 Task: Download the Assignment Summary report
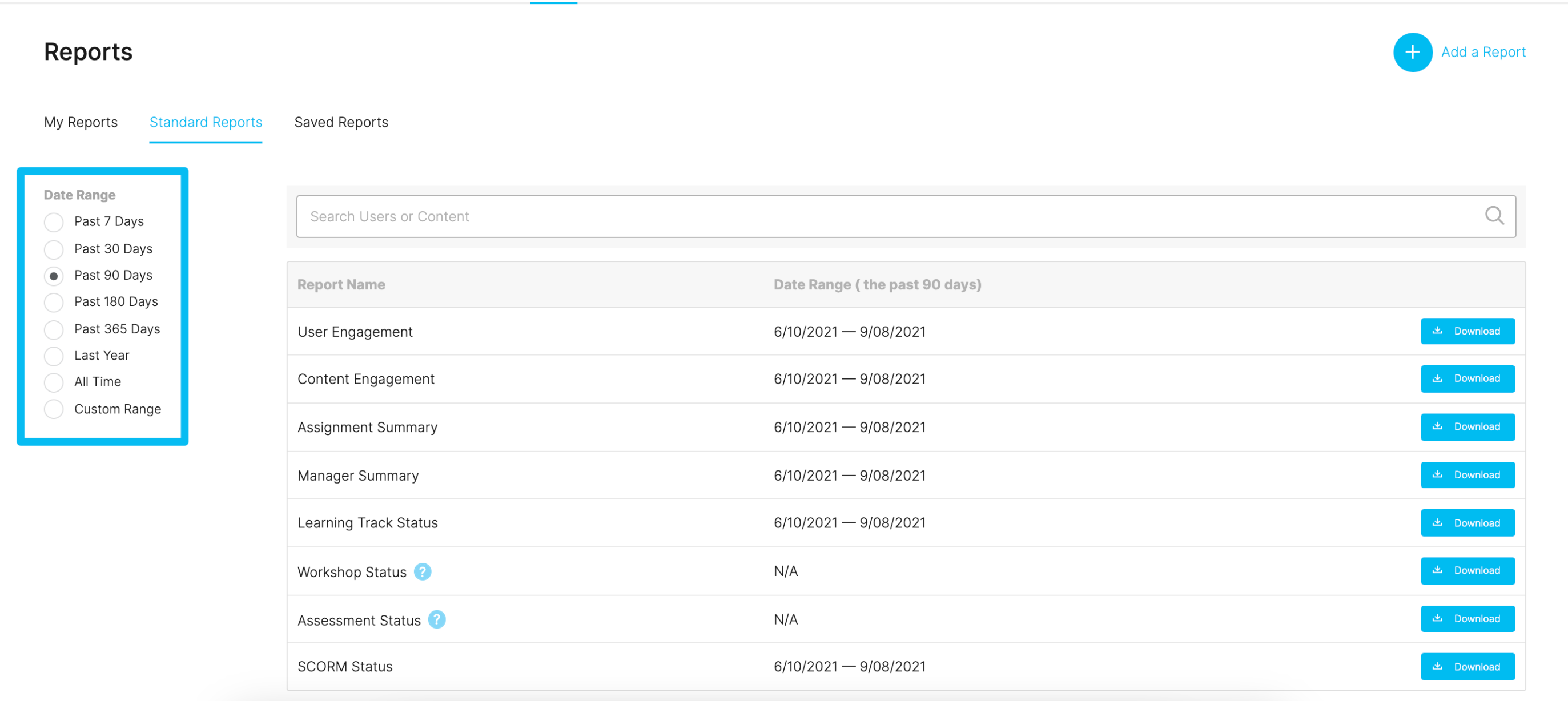1467,426
